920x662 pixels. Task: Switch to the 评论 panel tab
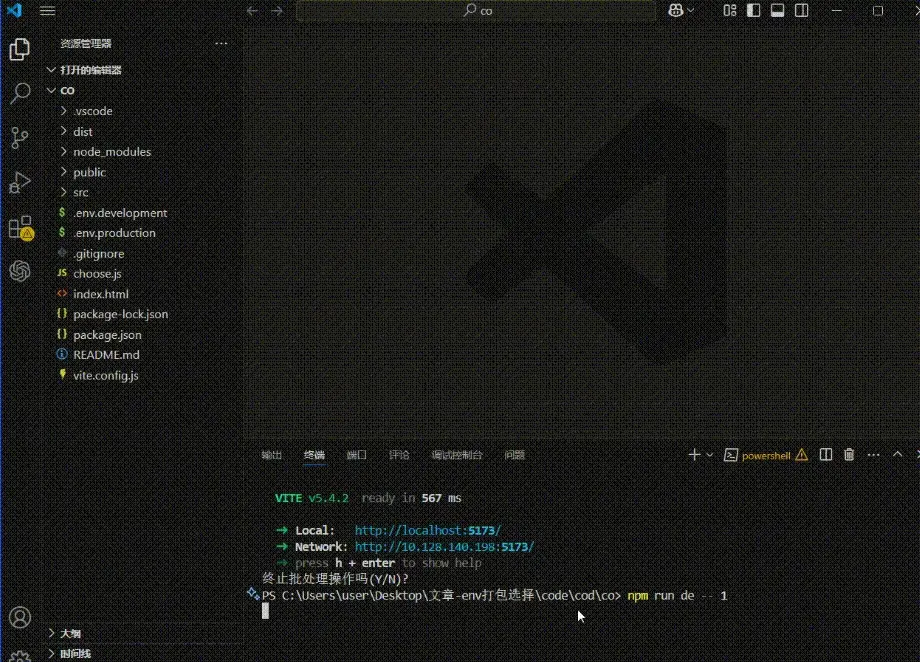click(399, 455)
